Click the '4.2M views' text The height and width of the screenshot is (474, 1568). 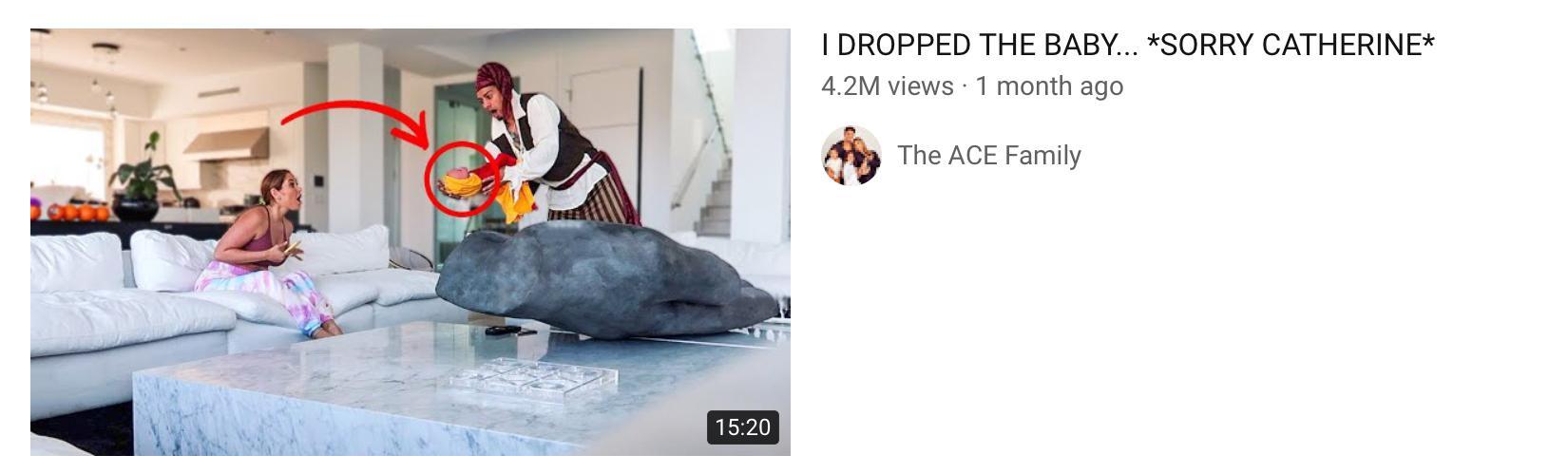point(888,86)
